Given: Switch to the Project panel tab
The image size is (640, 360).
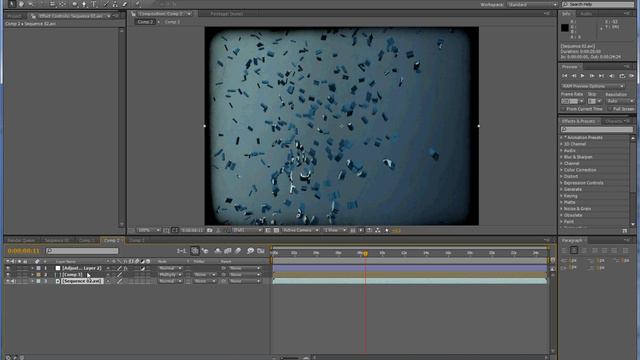Looking at the screenshot, I should coord(14,16).
